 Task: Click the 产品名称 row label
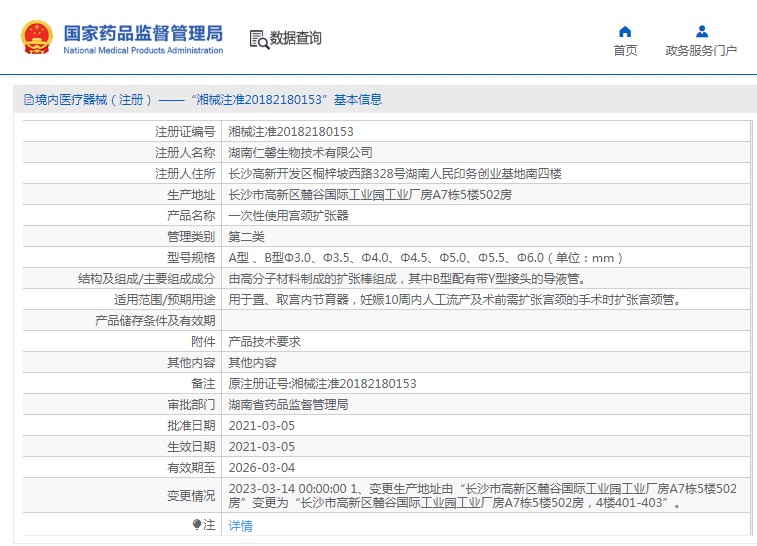[x=191, y=216]
